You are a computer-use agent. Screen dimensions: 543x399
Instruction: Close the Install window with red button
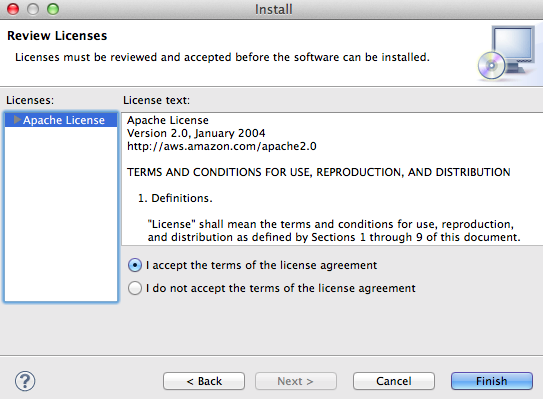13,9
